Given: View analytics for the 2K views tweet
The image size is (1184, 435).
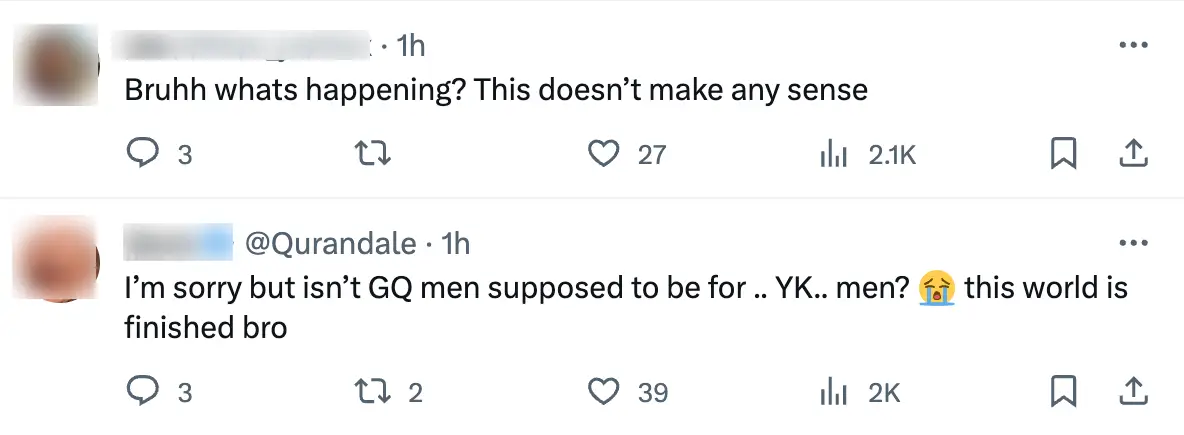Looking at the screenshot, I should click(833, 392).
